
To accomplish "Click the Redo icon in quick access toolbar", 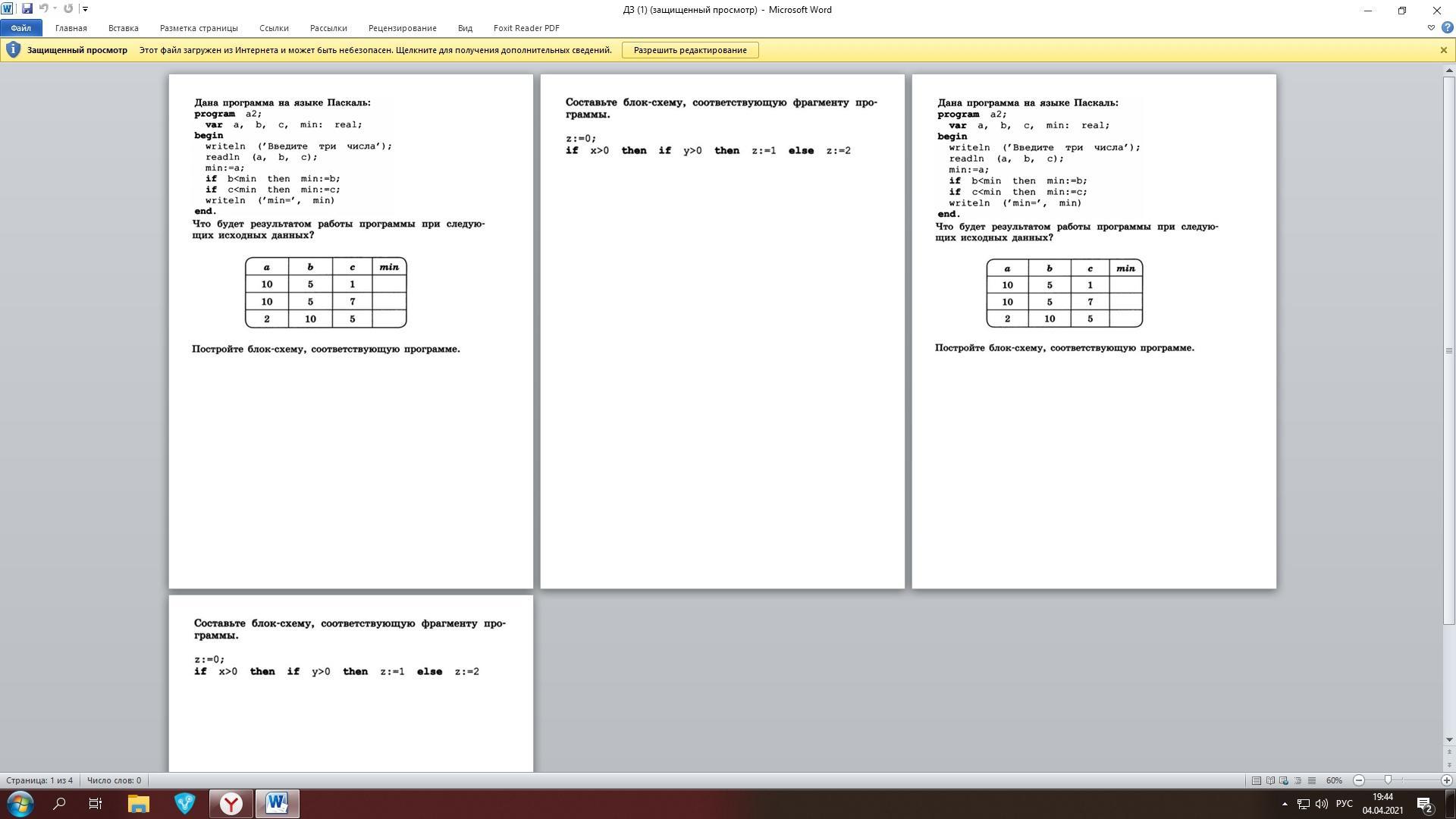I will [x=68, y=9].
